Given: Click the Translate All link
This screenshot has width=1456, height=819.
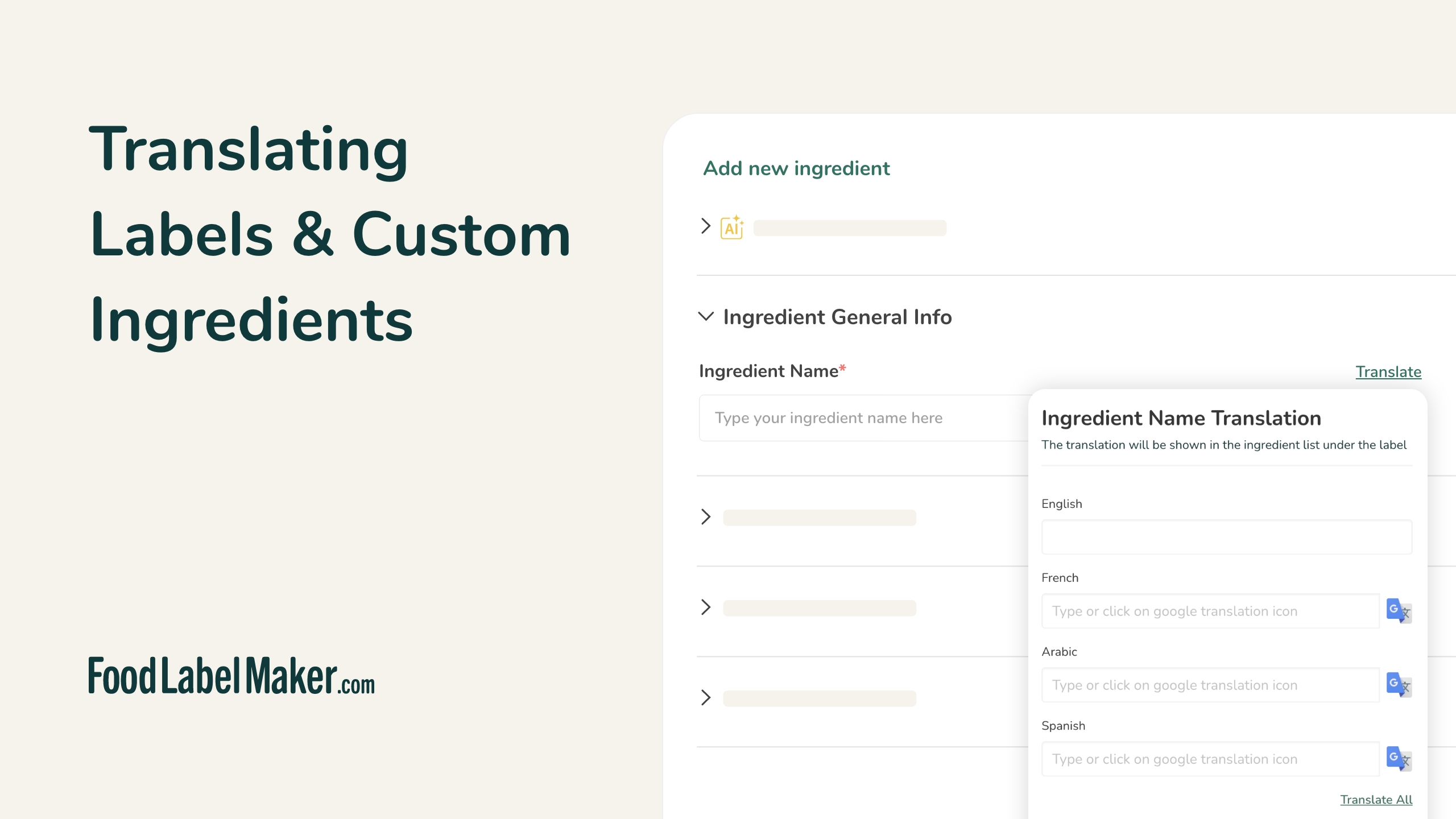Looking at the screenshot, I should pyautogui.click(x=1376, y=800).
